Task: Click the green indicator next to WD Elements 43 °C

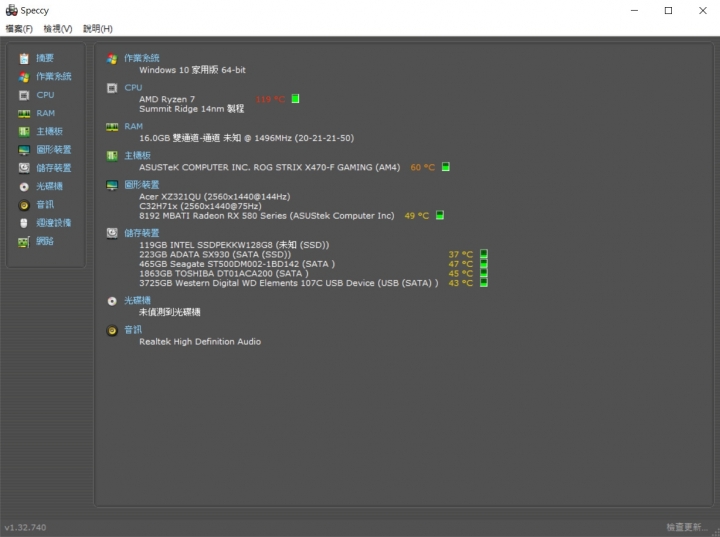Action: coord(484,283)
